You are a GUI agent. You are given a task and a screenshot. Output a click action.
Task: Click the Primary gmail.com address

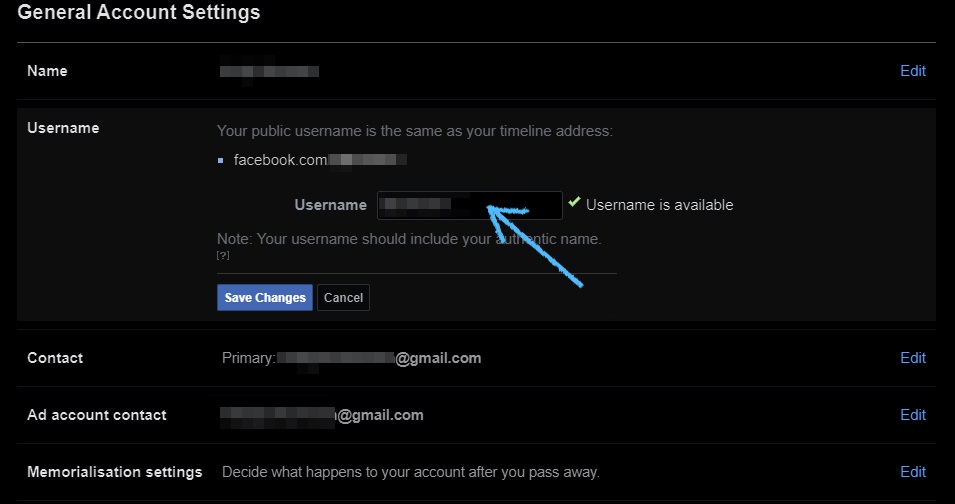[x=379, y=358]
